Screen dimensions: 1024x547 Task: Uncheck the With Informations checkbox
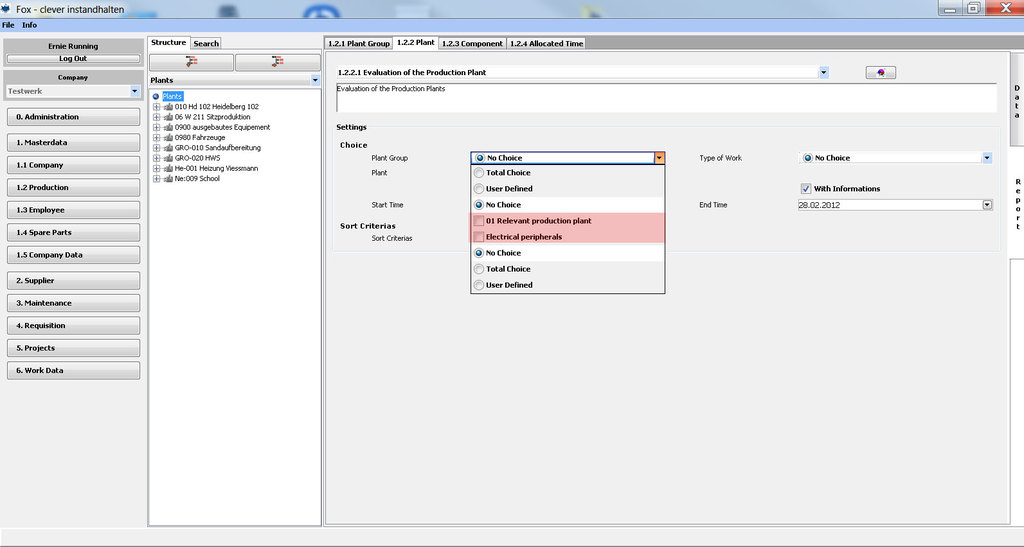806,189
